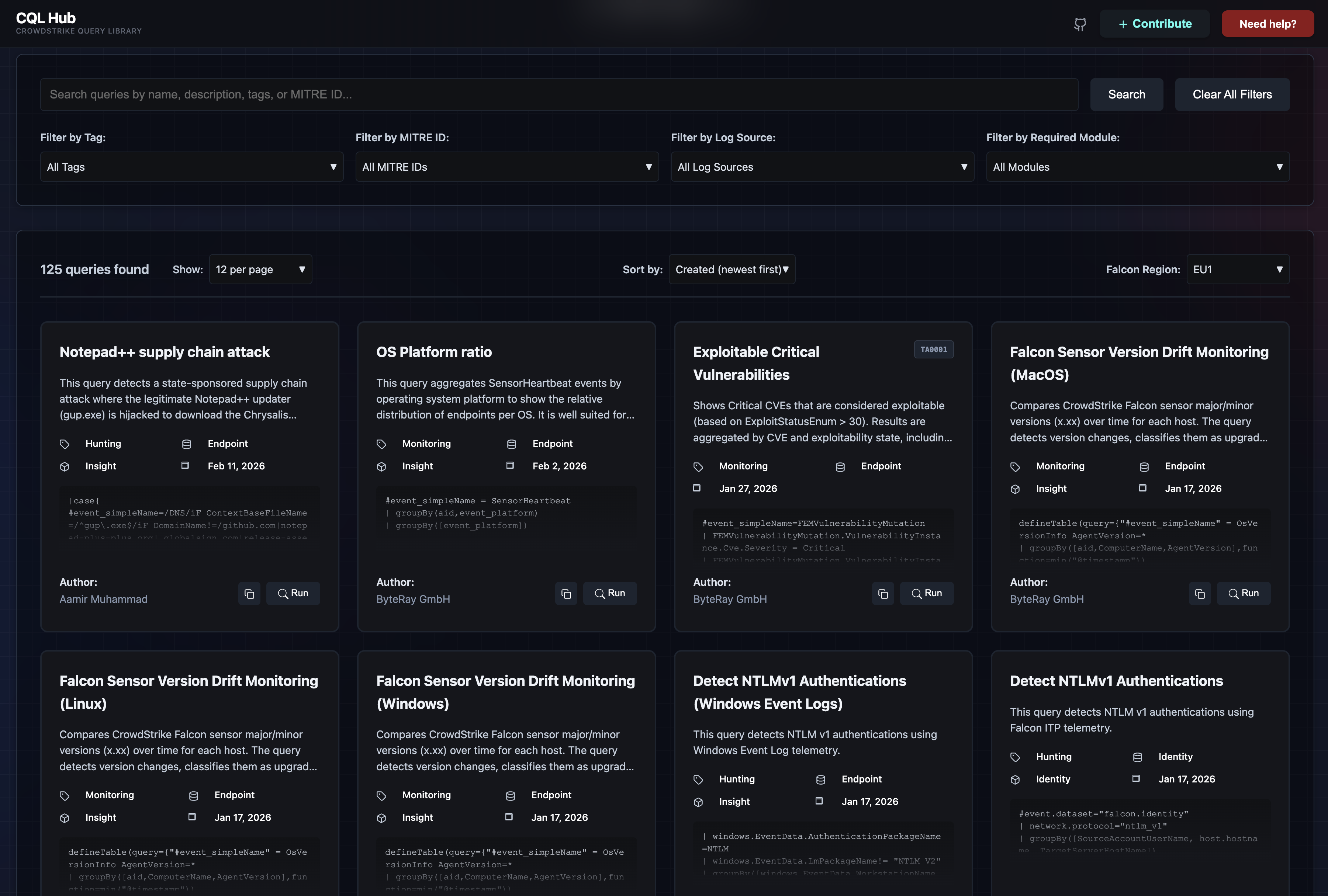The height and width of the screenshot is (896, 1328).
Task: Copy the Exploitable Critical Vulnerabilities query
Action: pos(883,593)
